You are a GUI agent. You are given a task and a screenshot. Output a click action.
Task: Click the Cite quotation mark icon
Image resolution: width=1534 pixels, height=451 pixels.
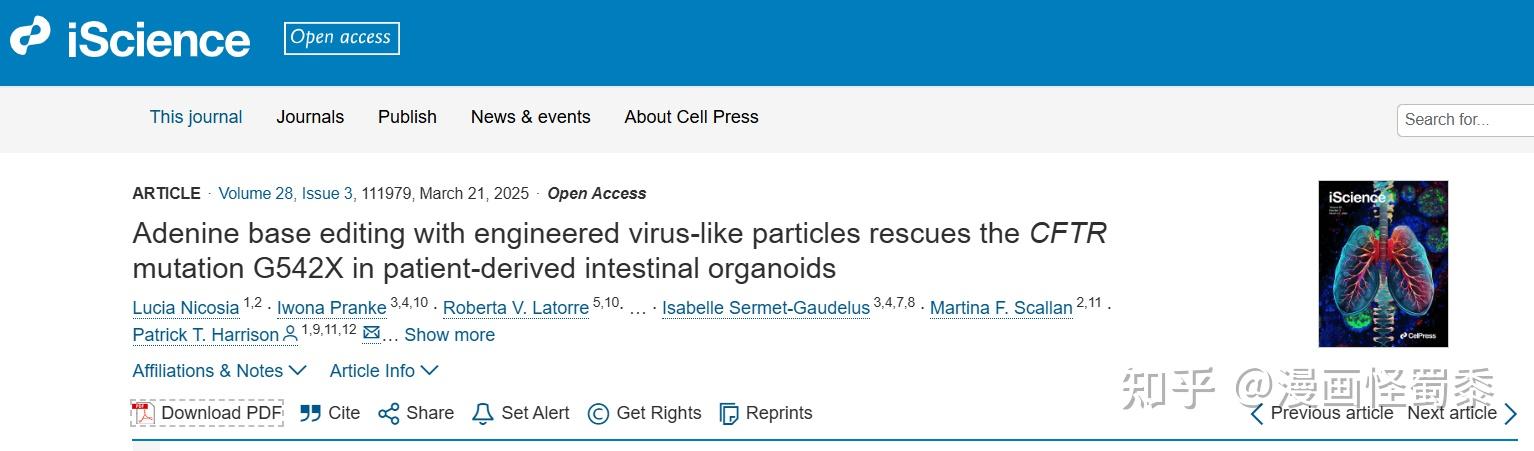(x=311, y=413)
